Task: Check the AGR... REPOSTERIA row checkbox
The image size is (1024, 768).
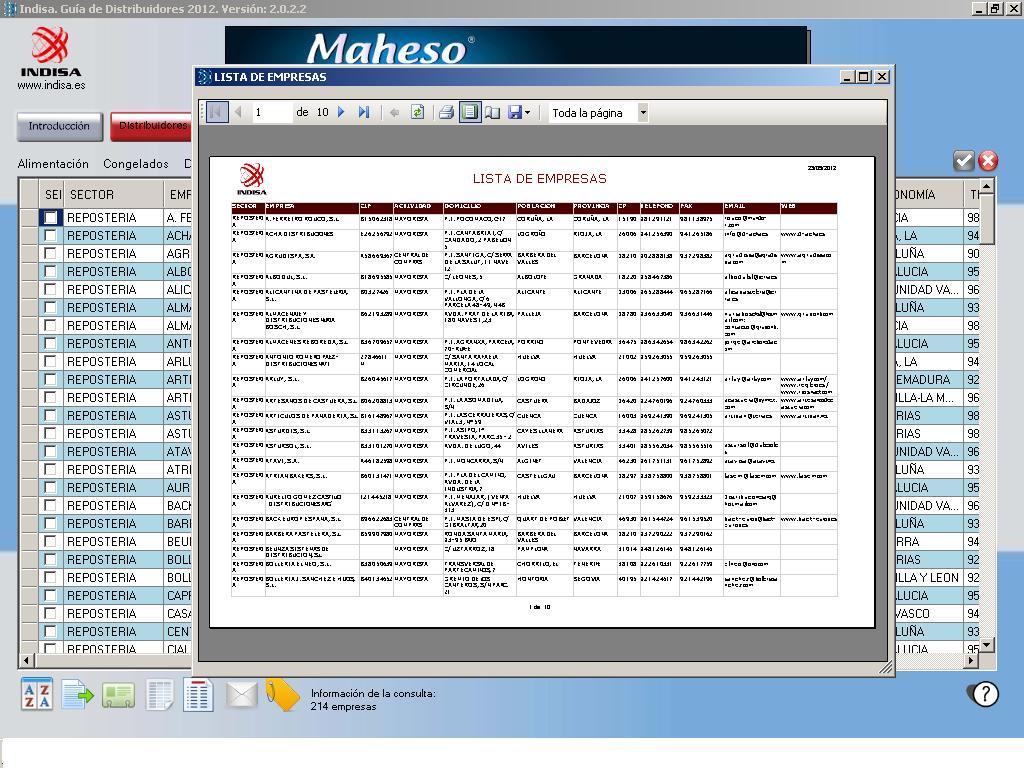Action: click(50, 253)
